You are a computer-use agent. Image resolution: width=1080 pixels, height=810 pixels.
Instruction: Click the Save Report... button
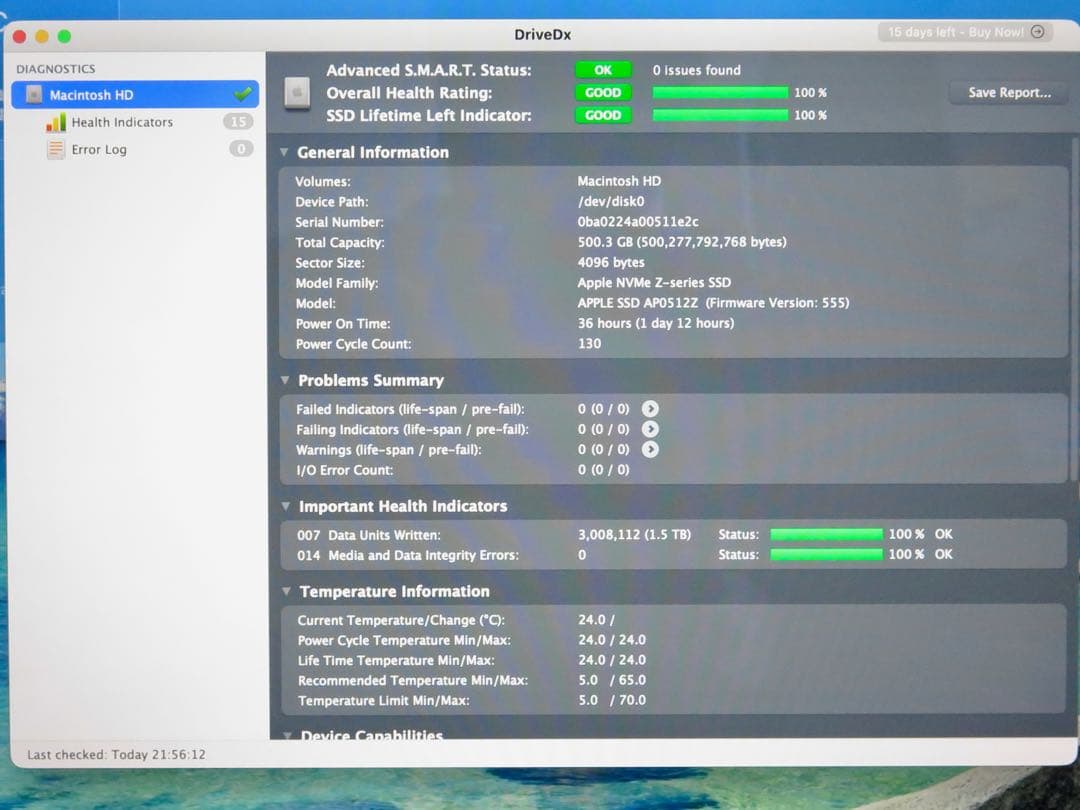click(1007, 91)
